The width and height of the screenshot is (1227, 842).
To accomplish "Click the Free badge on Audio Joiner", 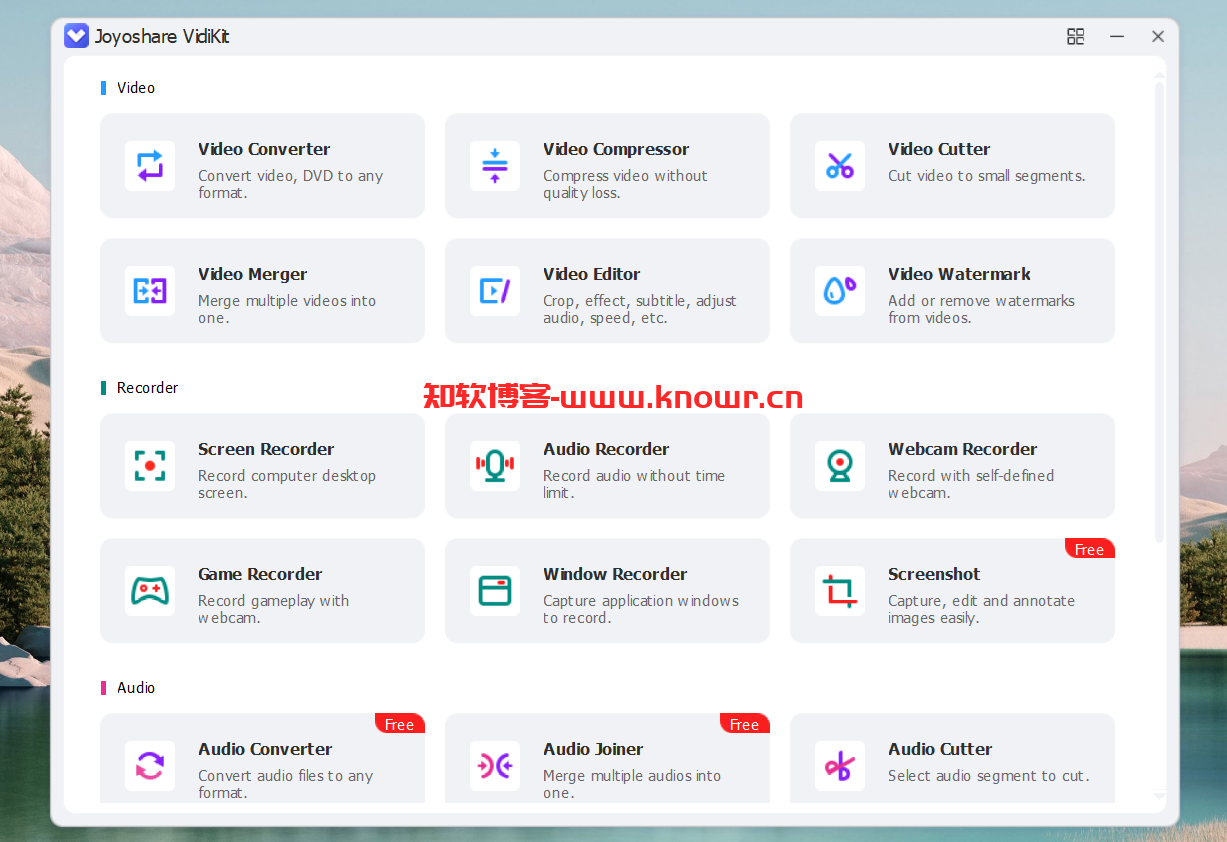I will pyautogui.click(x=745, y=724).
